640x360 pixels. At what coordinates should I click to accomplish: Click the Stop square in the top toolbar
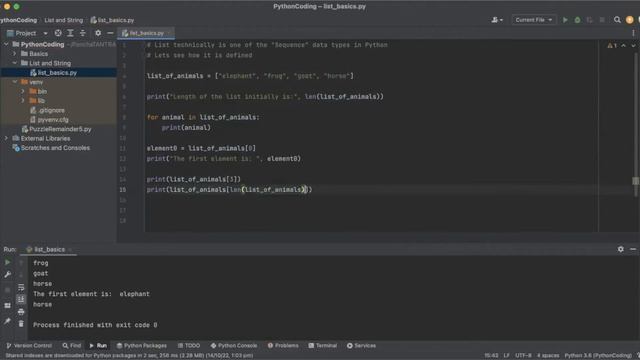click(x=602, y=20)
